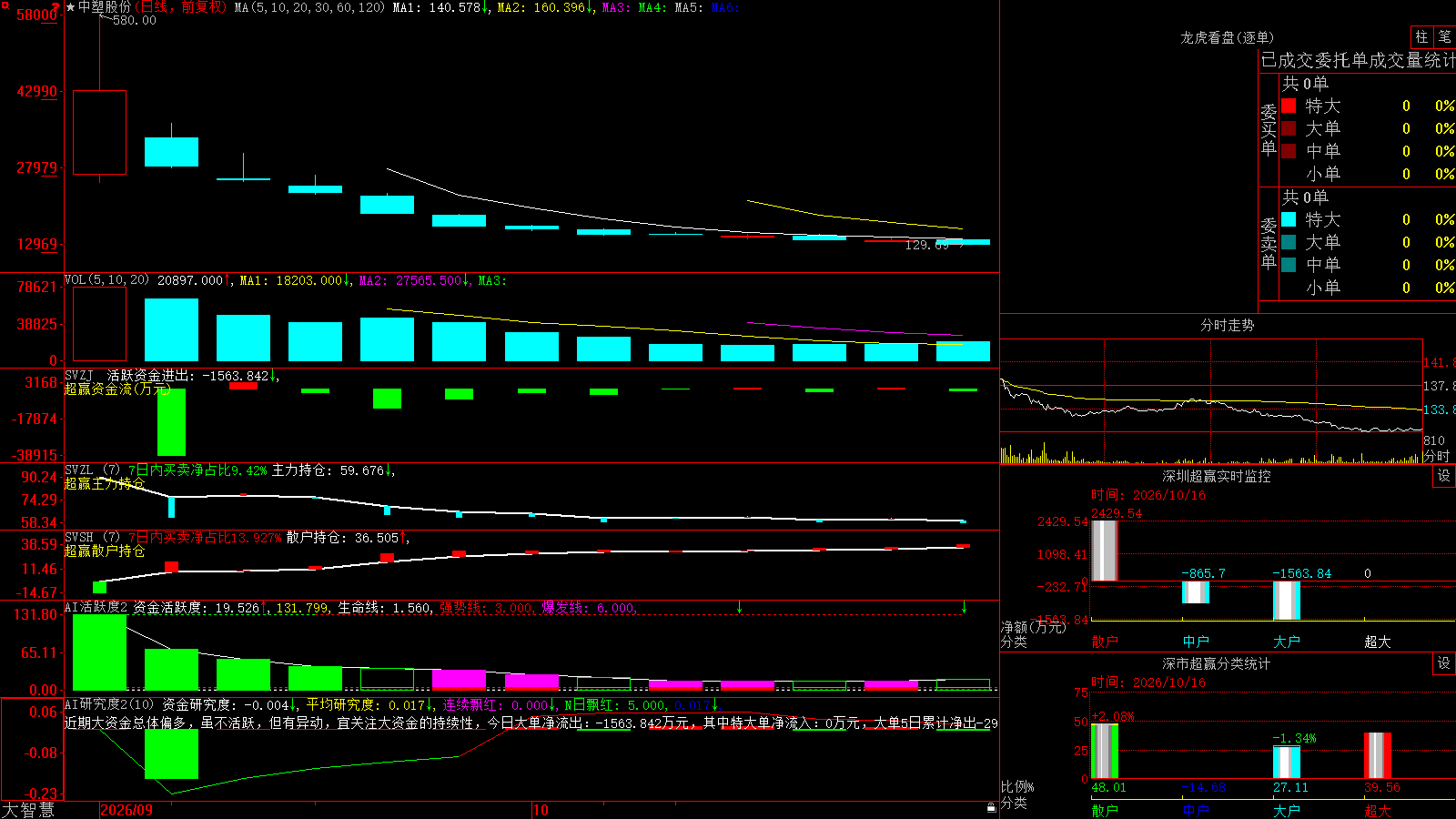This screenshot has height=819, width=1456.
Task: Click the 散户 bar showing 2429.54
Action: (x=1105, y=551)
